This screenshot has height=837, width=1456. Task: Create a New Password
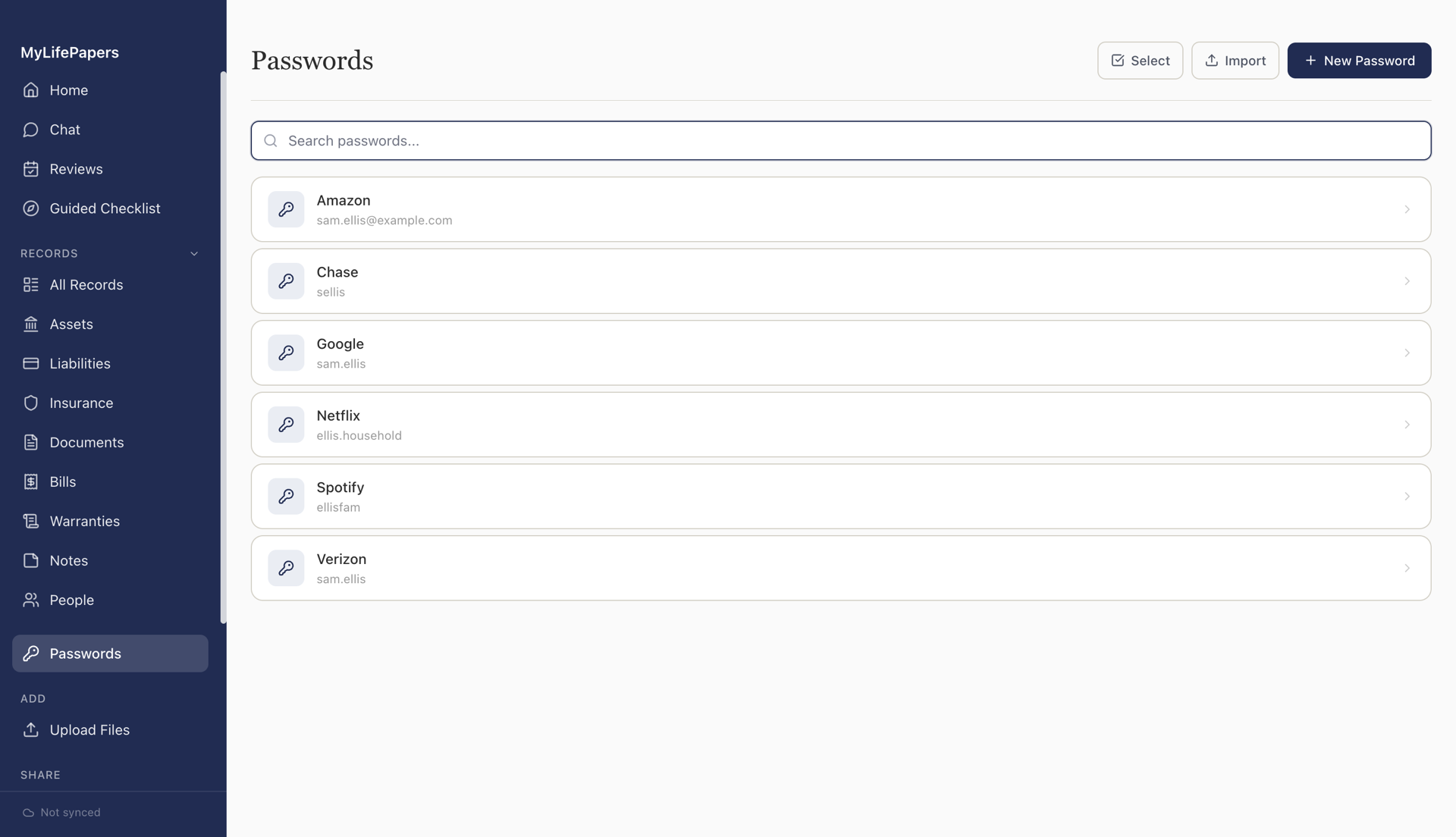click(1359, 61)
